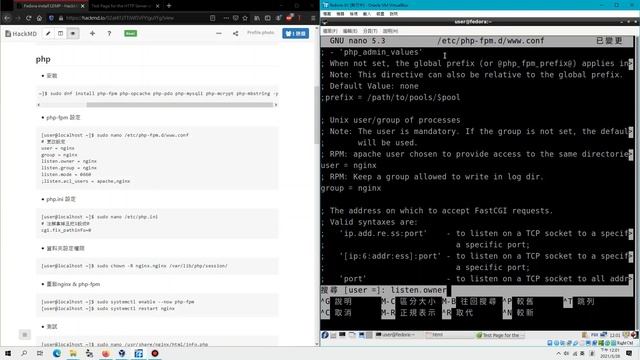Screen dimensions: 640x360
Task: Click the red extension icon in Firefox toolbar
Action: pyautogui.click(x=289, y=18)
